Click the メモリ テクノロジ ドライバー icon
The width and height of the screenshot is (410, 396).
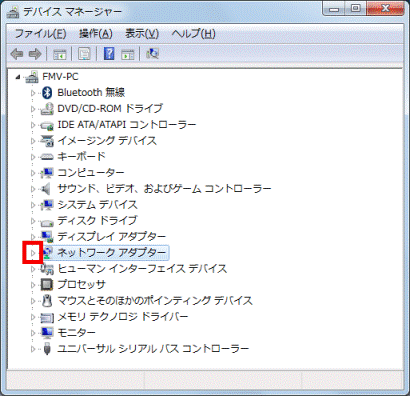point(47,317)
